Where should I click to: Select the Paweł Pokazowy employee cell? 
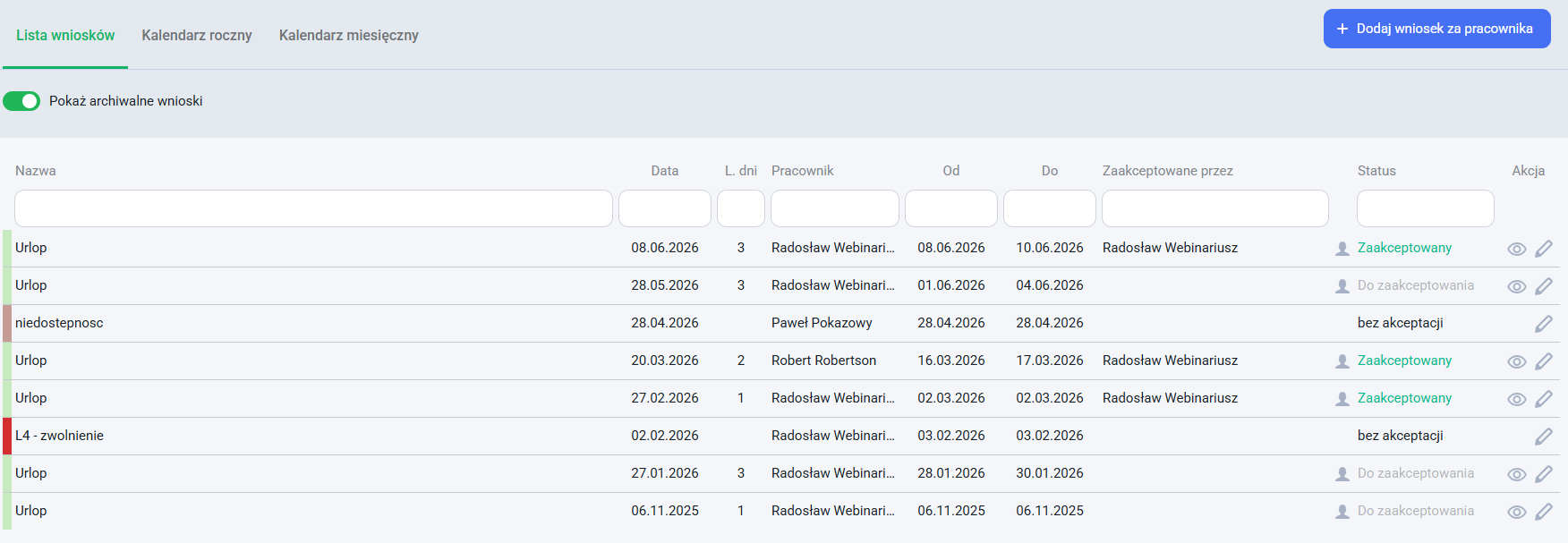point(822,323)
